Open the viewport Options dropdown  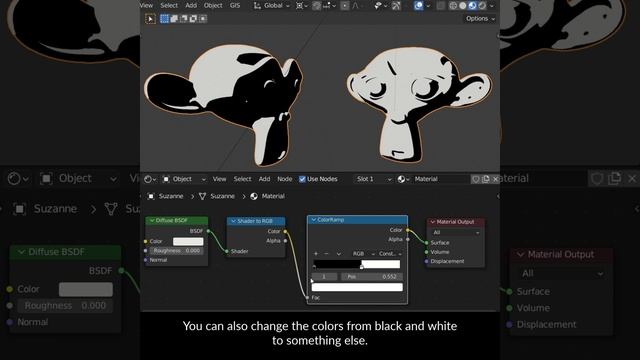point(480,19)
